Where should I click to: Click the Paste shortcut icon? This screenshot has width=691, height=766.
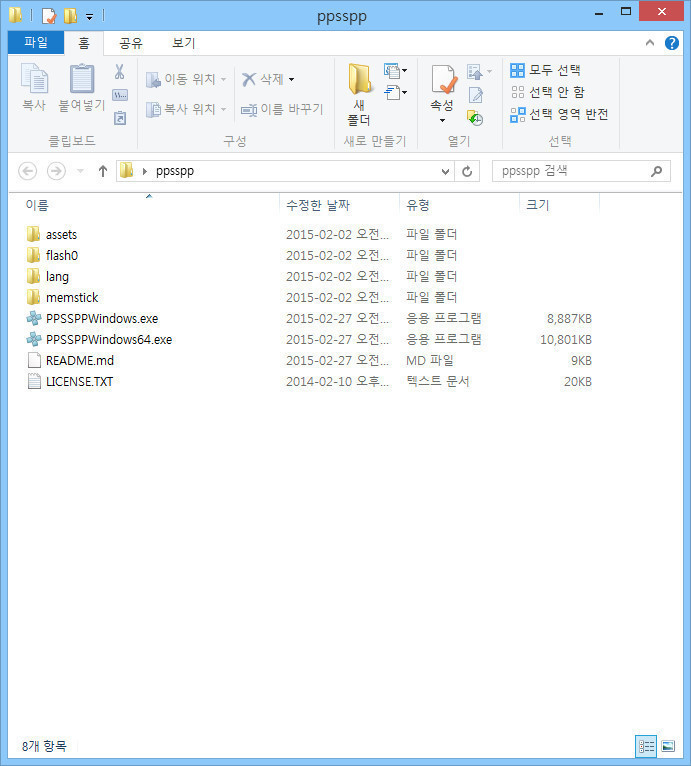[x=120, y=118]
